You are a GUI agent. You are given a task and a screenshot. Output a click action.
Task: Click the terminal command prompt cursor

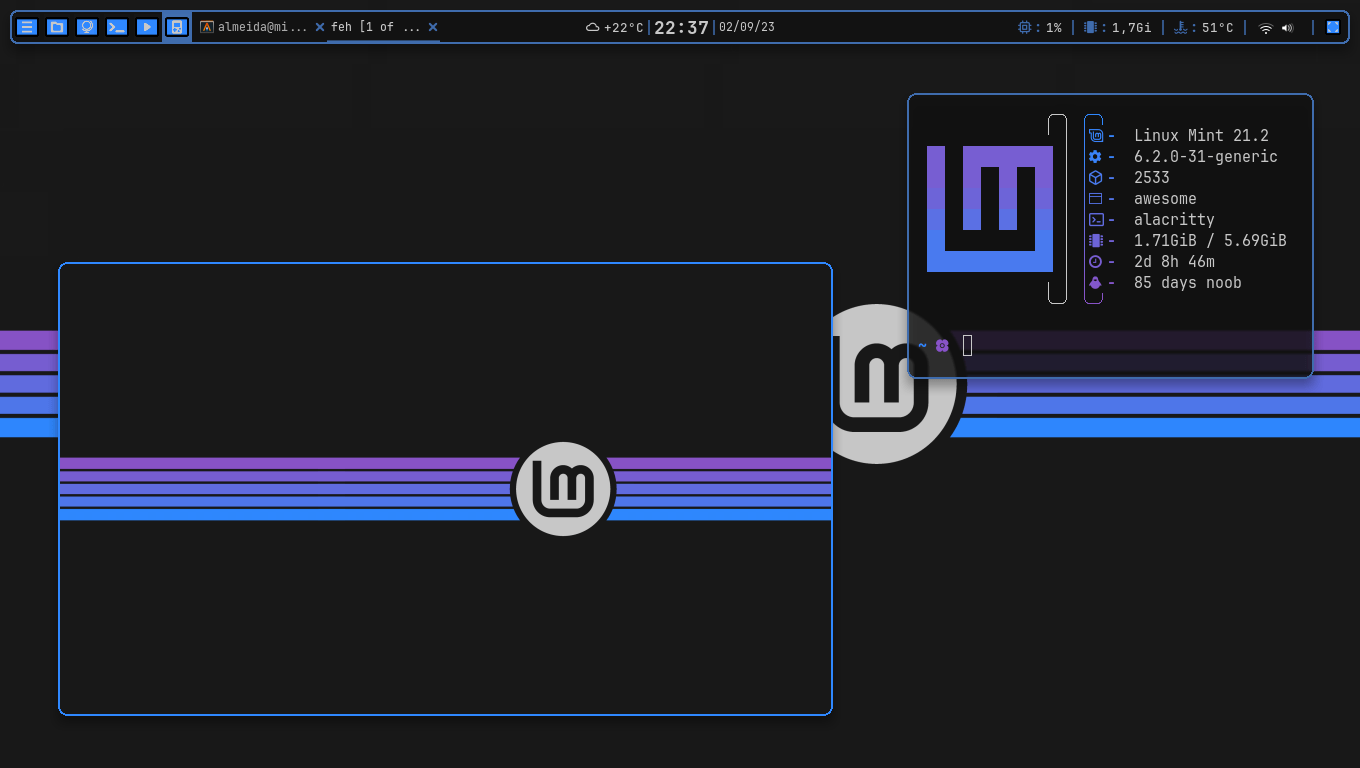[967, 345]
